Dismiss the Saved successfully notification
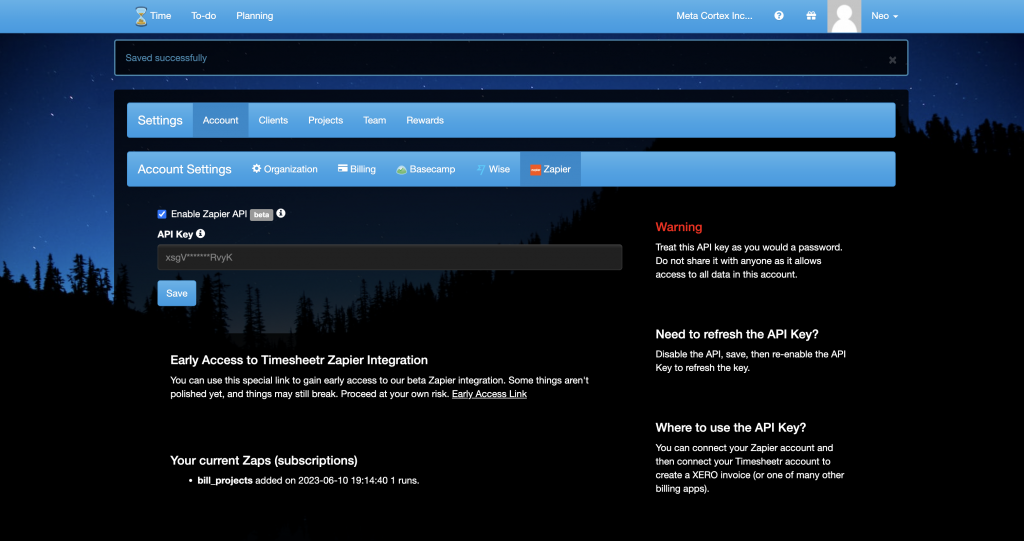1024x541 pixels. tap(892, 60)
